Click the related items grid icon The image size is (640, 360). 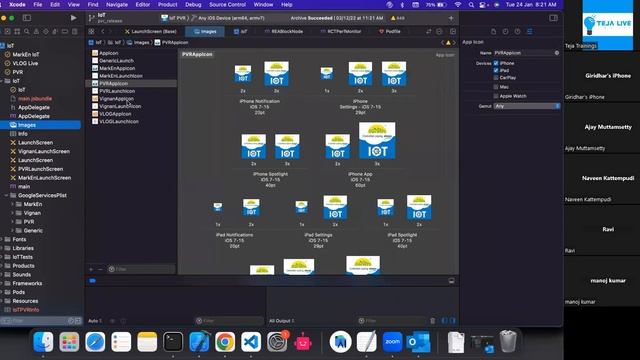point(91,31)
